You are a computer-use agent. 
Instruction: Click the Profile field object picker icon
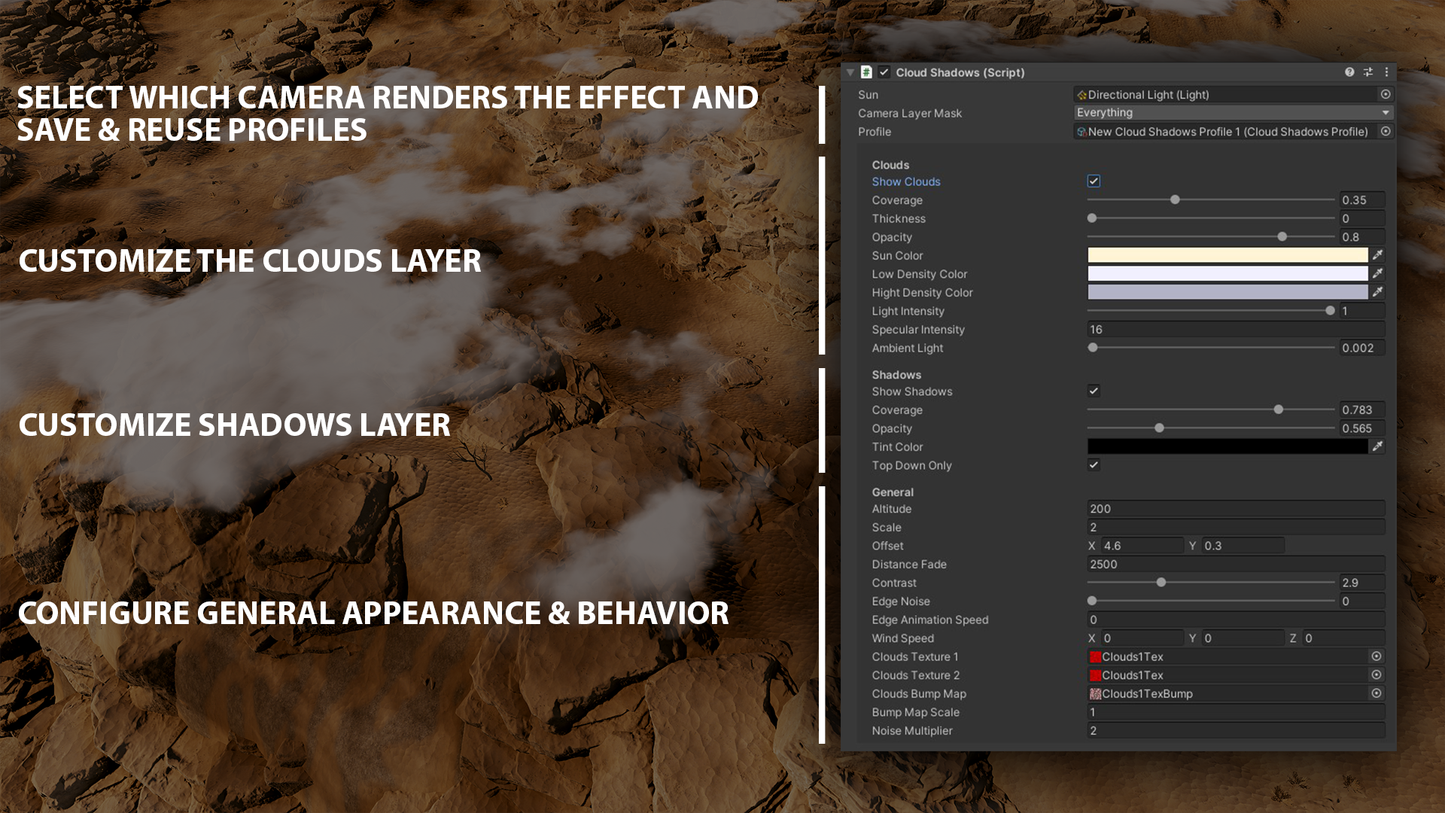(1385, 131)
